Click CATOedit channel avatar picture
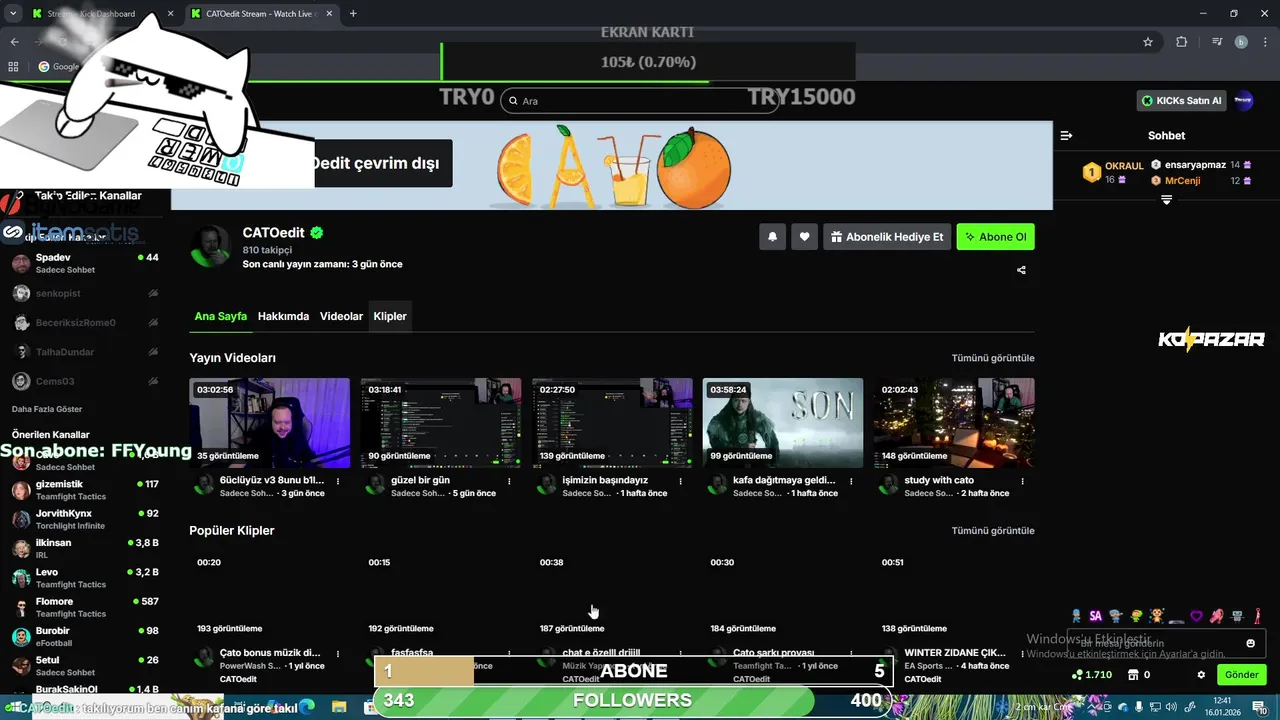The height and width of the screenshot is (720, 1280). 210,245
